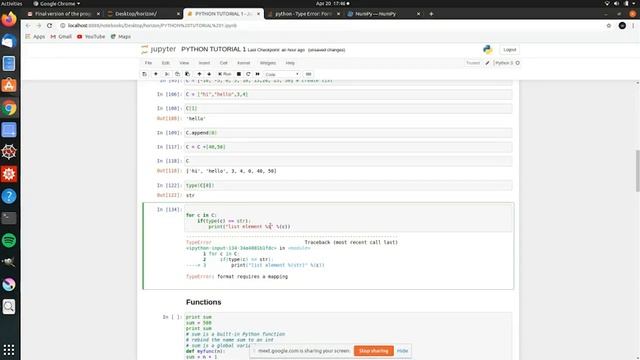Image resolution: width=640 pixels, height=360 pixels.
Task: Click the Python logo icon
Action: click(488, 49)
